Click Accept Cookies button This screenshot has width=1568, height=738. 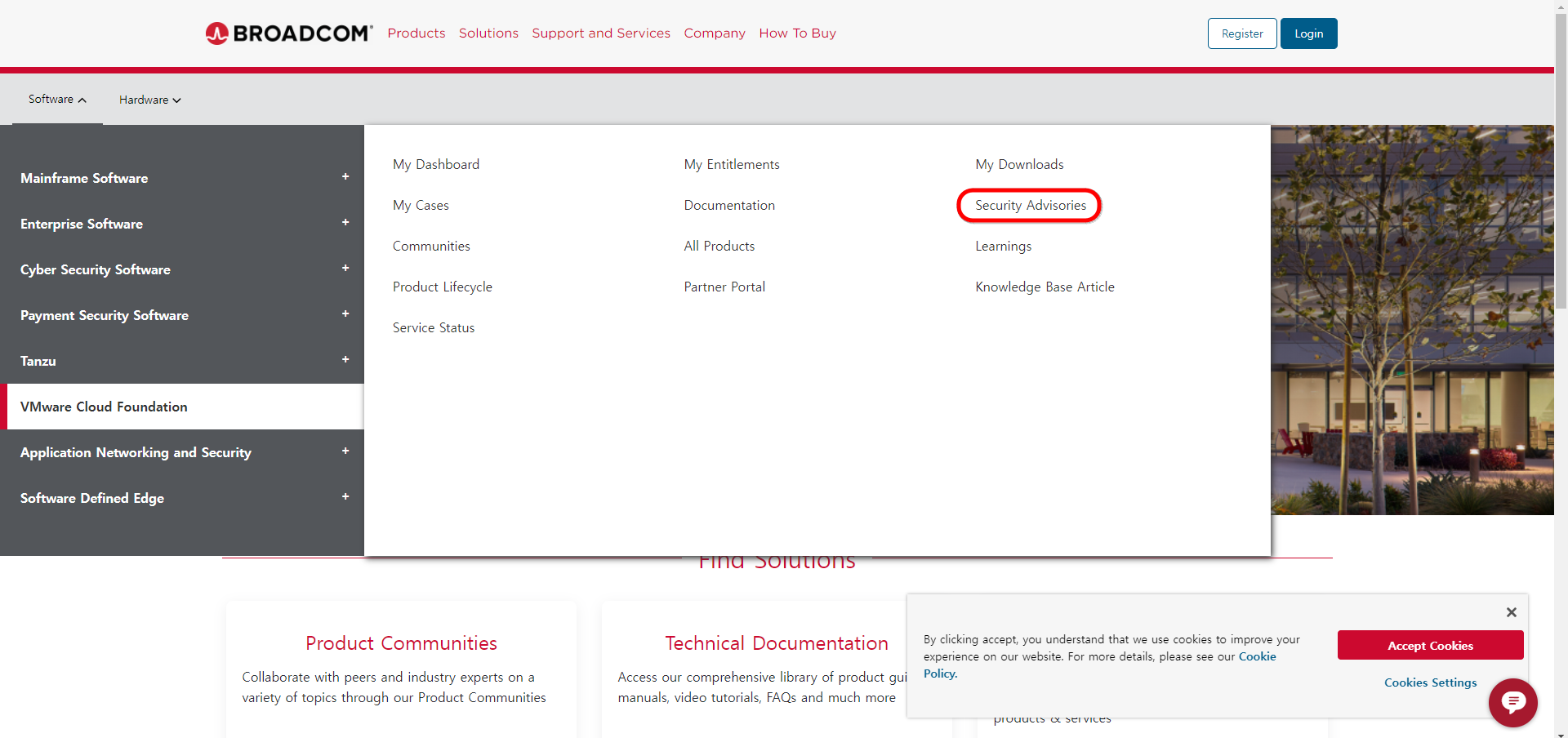tap(1430, 645)
